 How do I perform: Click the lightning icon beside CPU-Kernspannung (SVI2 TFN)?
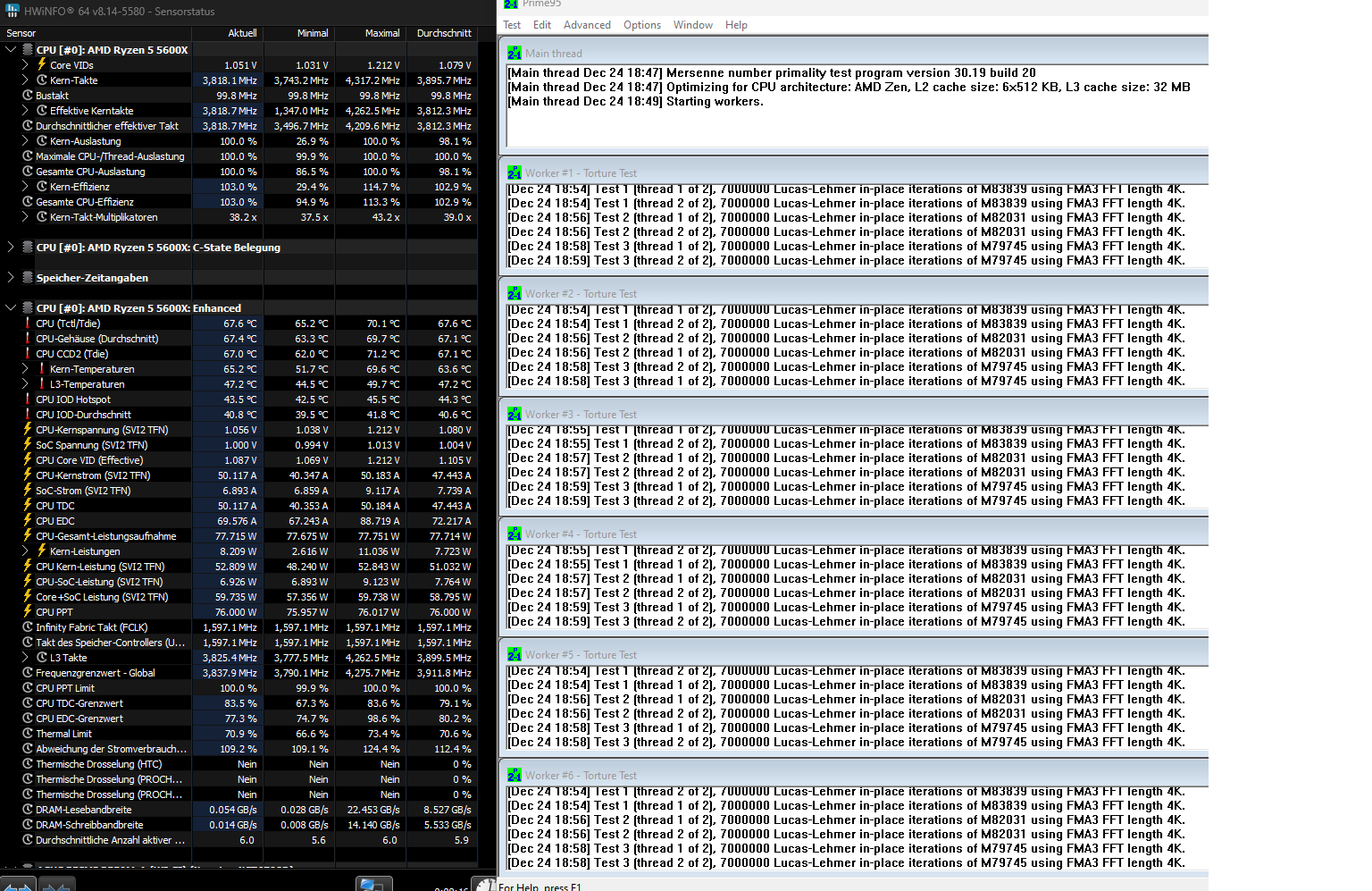click(28, 430)
